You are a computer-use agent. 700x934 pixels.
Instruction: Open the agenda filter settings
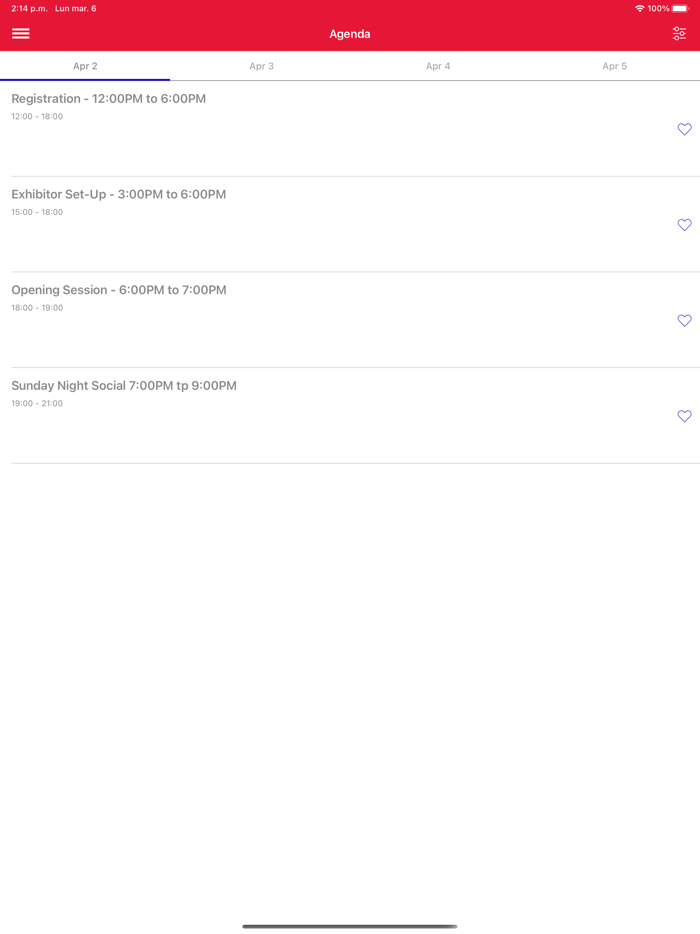(x=680, y=34)
